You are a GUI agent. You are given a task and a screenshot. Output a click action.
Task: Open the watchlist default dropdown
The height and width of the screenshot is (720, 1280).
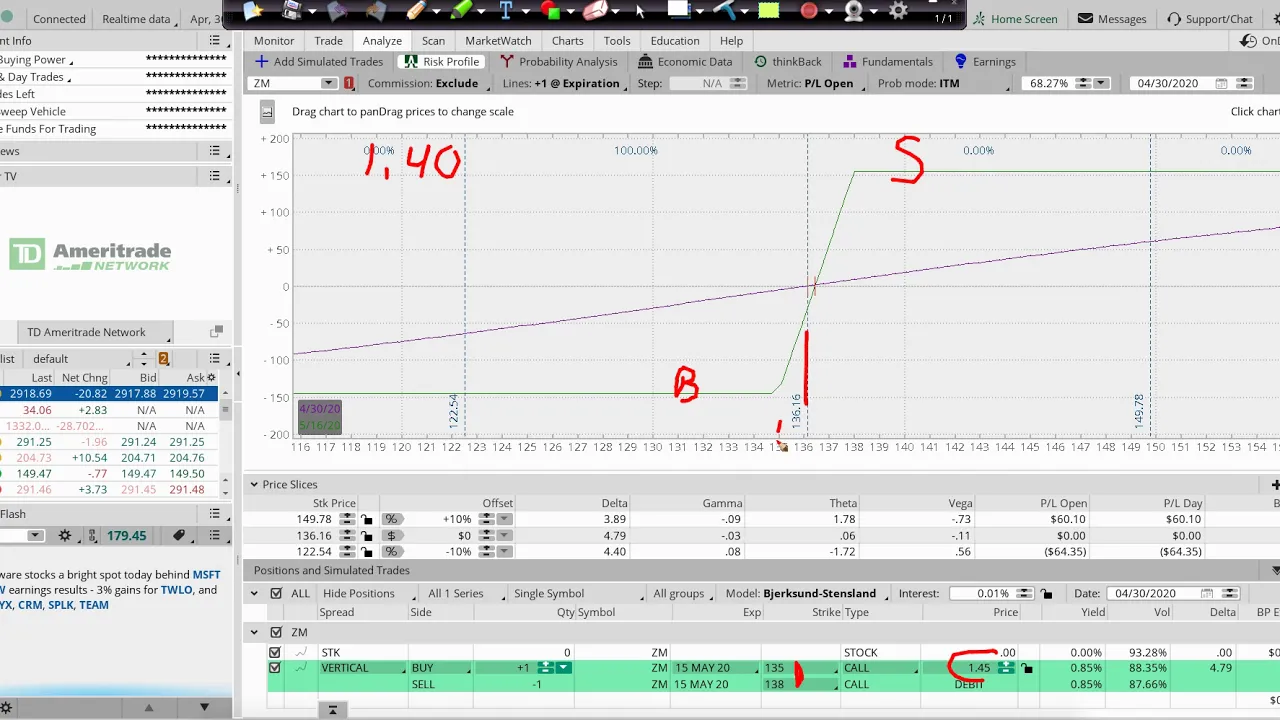click(80, 359)
